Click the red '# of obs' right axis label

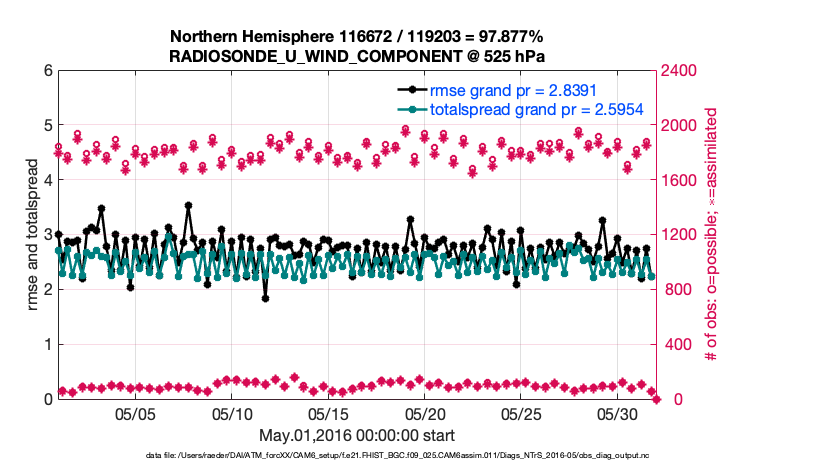tap(712, 235)
